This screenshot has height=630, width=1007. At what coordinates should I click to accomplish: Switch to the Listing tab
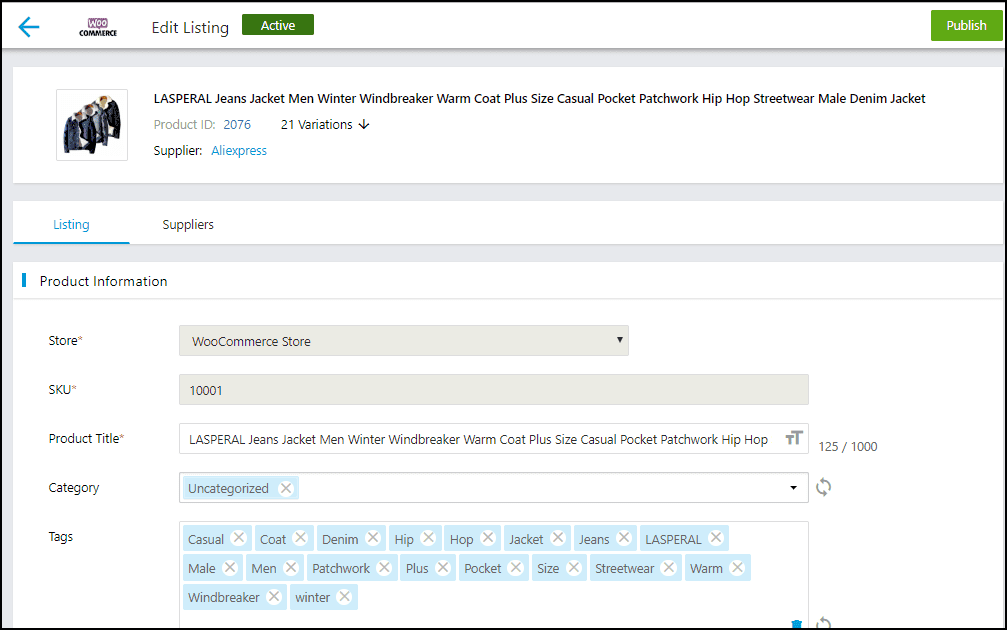[71, 224]
